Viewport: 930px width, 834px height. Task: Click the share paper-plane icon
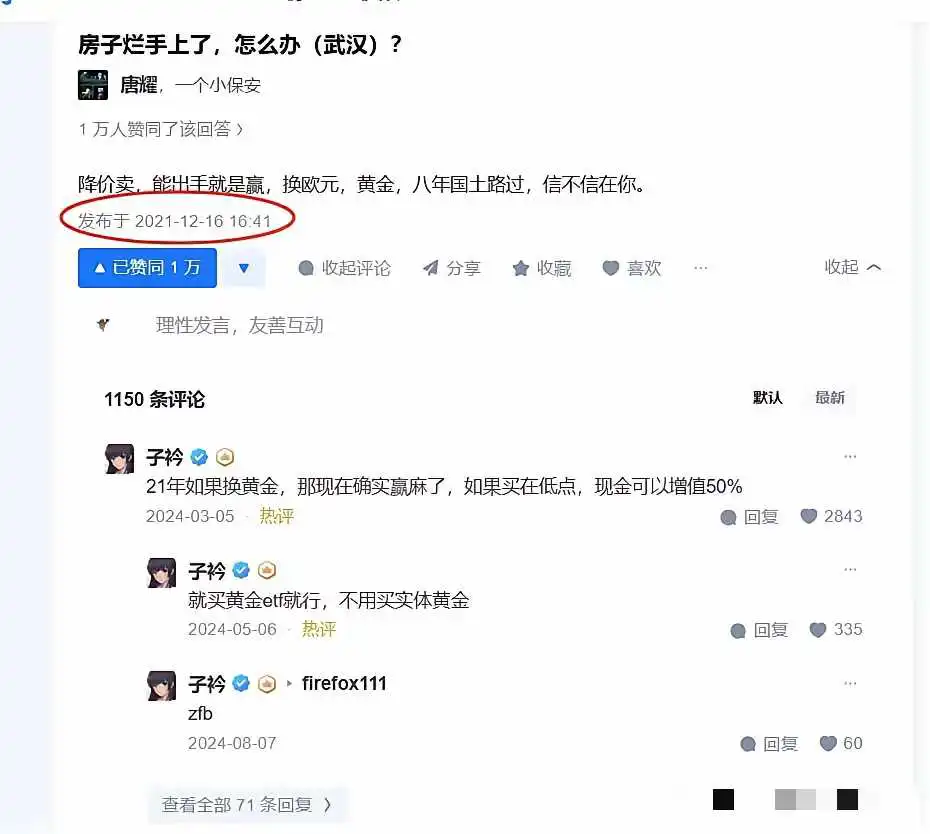click(431, 268)
